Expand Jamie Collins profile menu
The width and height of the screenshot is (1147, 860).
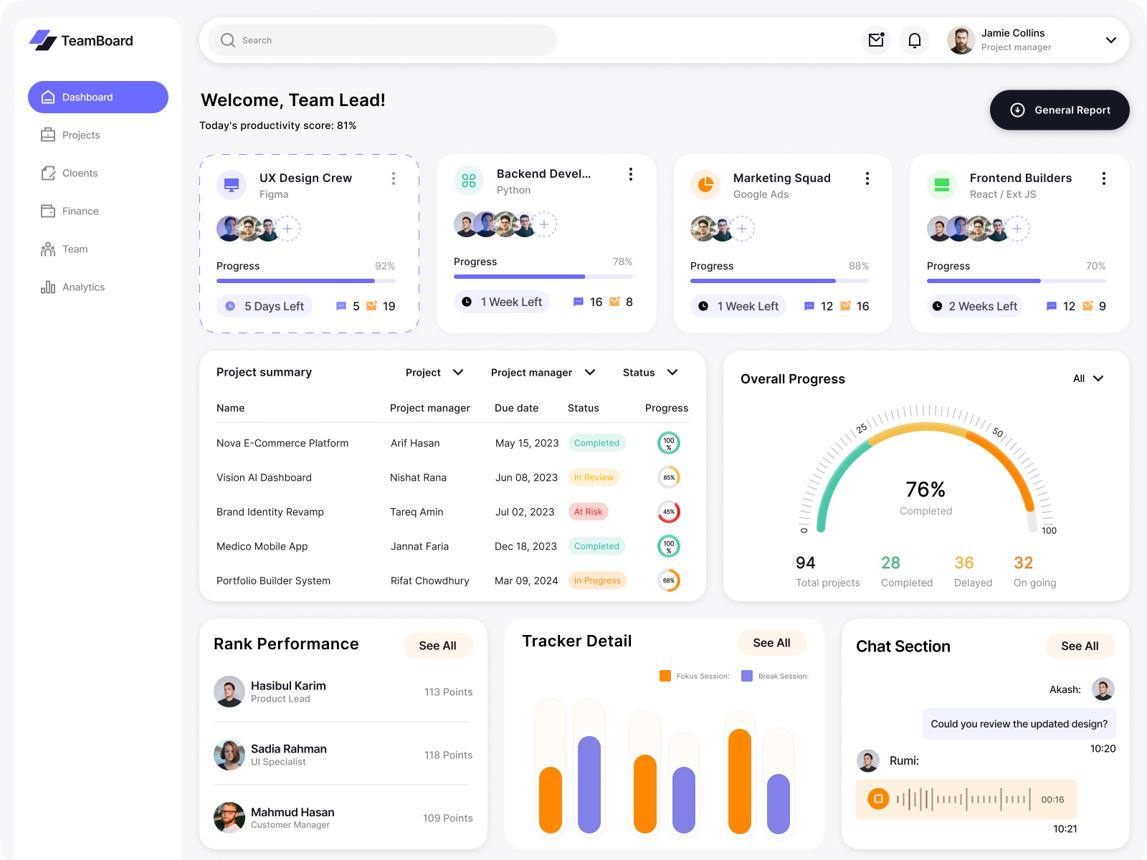[x=1110, y=40]
